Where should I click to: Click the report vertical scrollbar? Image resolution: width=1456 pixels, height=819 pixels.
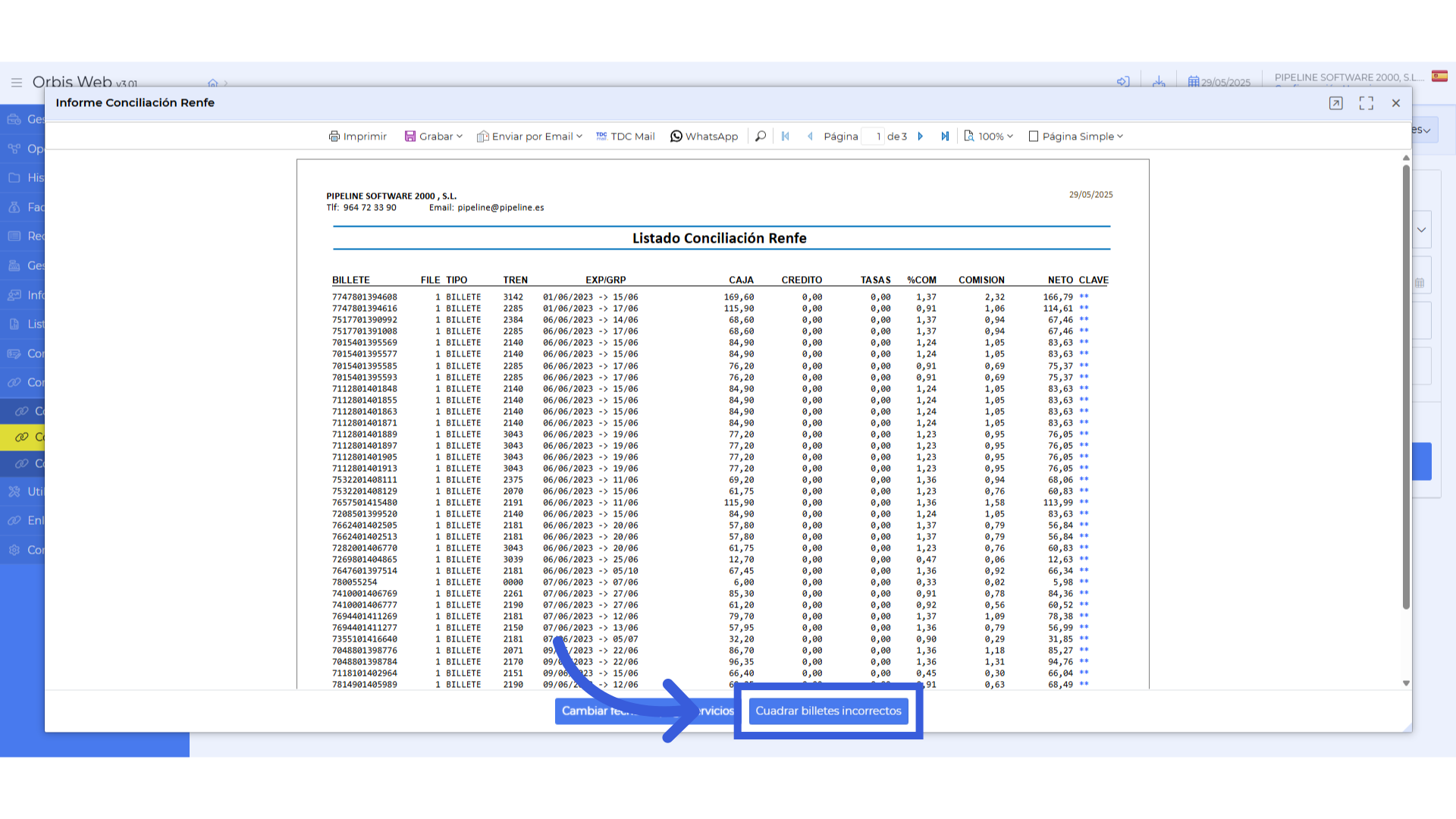[1406, 387]
